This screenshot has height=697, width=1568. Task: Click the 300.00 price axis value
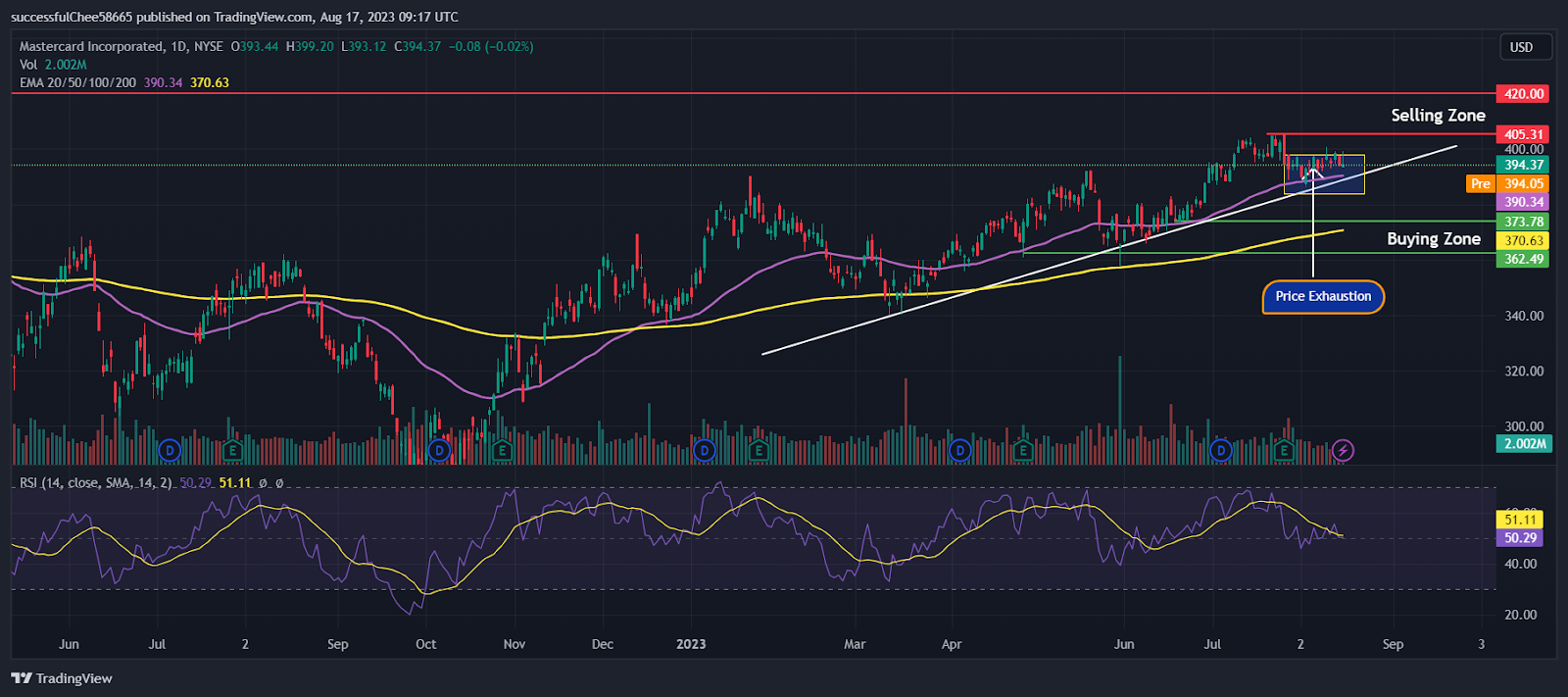1524,426
